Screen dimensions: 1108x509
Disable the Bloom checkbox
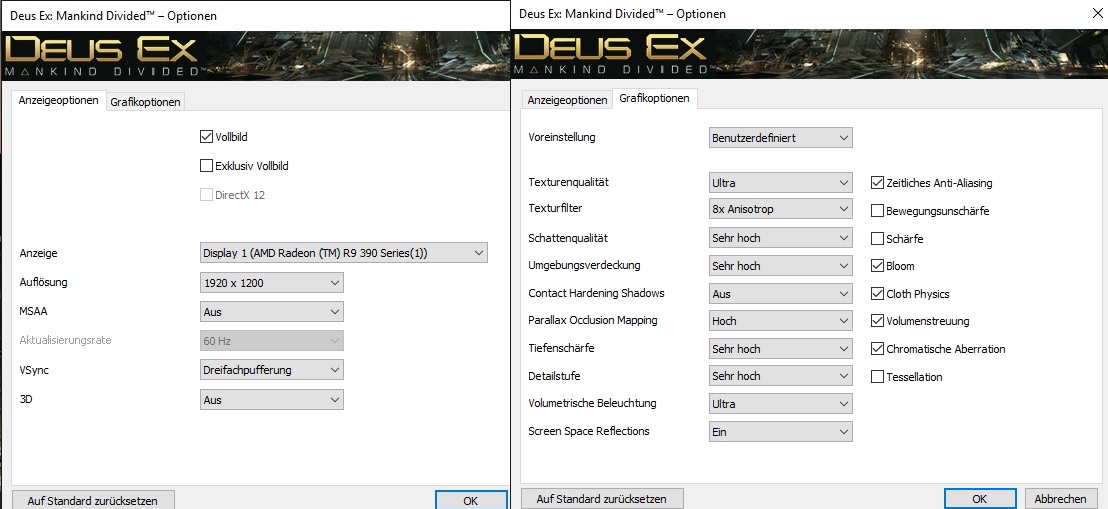[878, 266]
